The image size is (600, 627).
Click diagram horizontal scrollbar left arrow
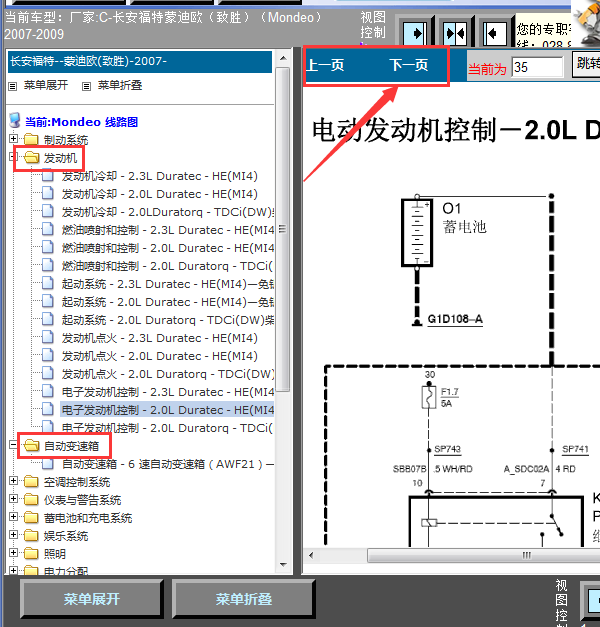pos(311,555)
